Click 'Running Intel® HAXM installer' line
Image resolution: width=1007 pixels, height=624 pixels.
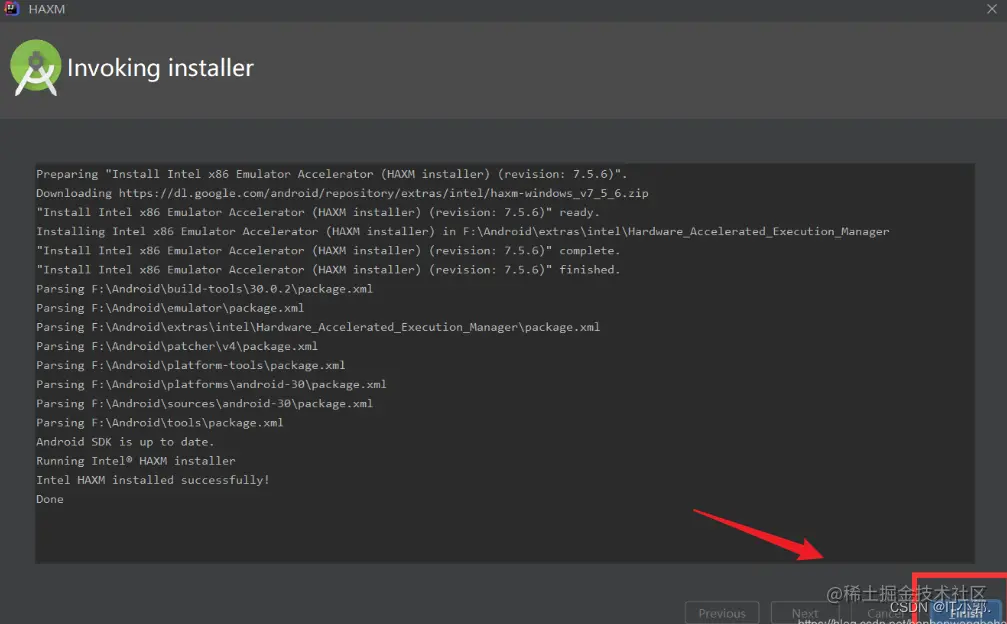click(136, 461)
